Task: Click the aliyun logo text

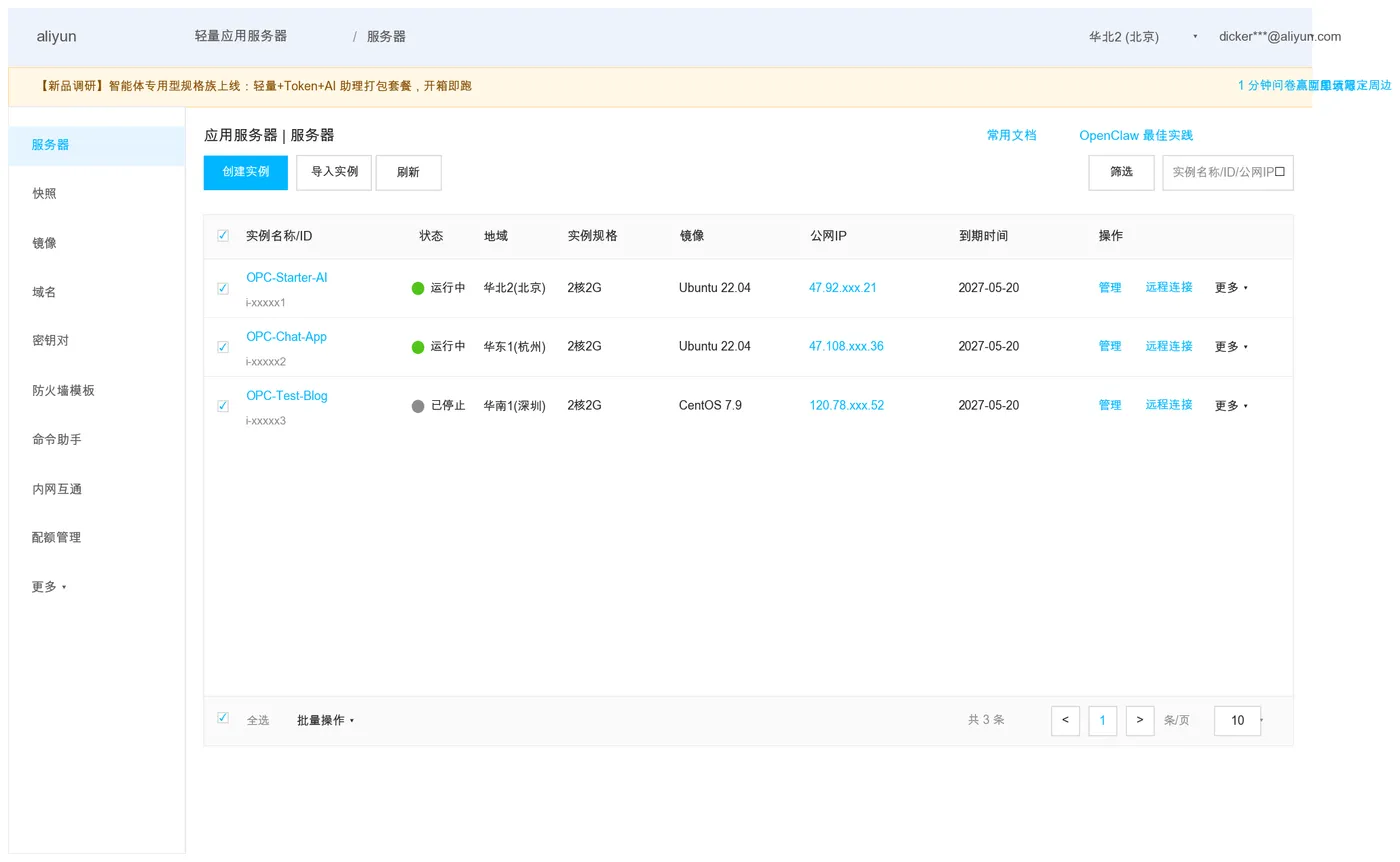Action: click(56, 36)
